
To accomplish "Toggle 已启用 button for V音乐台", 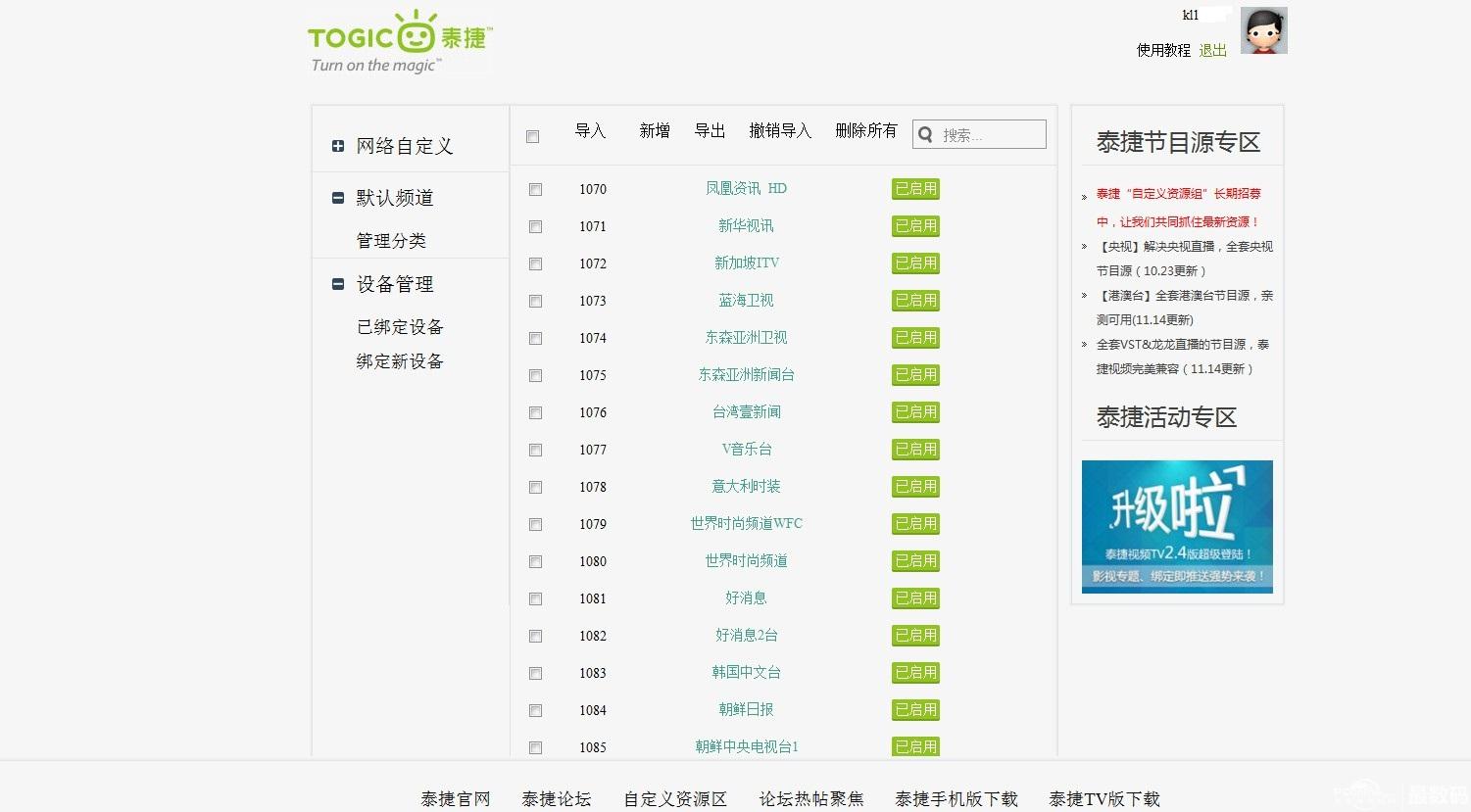I will coord(916,450).
